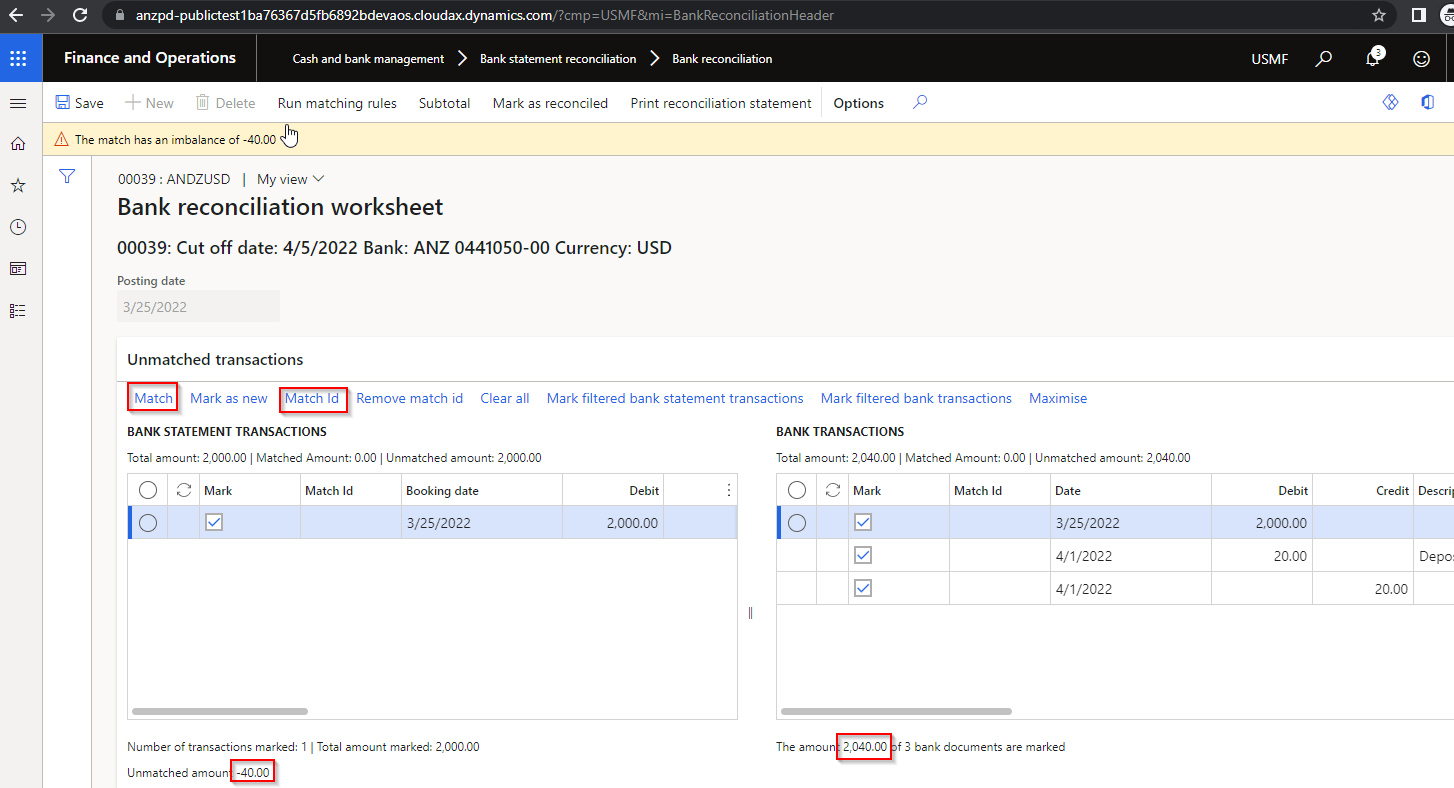
Task: Open Workspaces icon in left sidebar
Action: pos(18,269)
